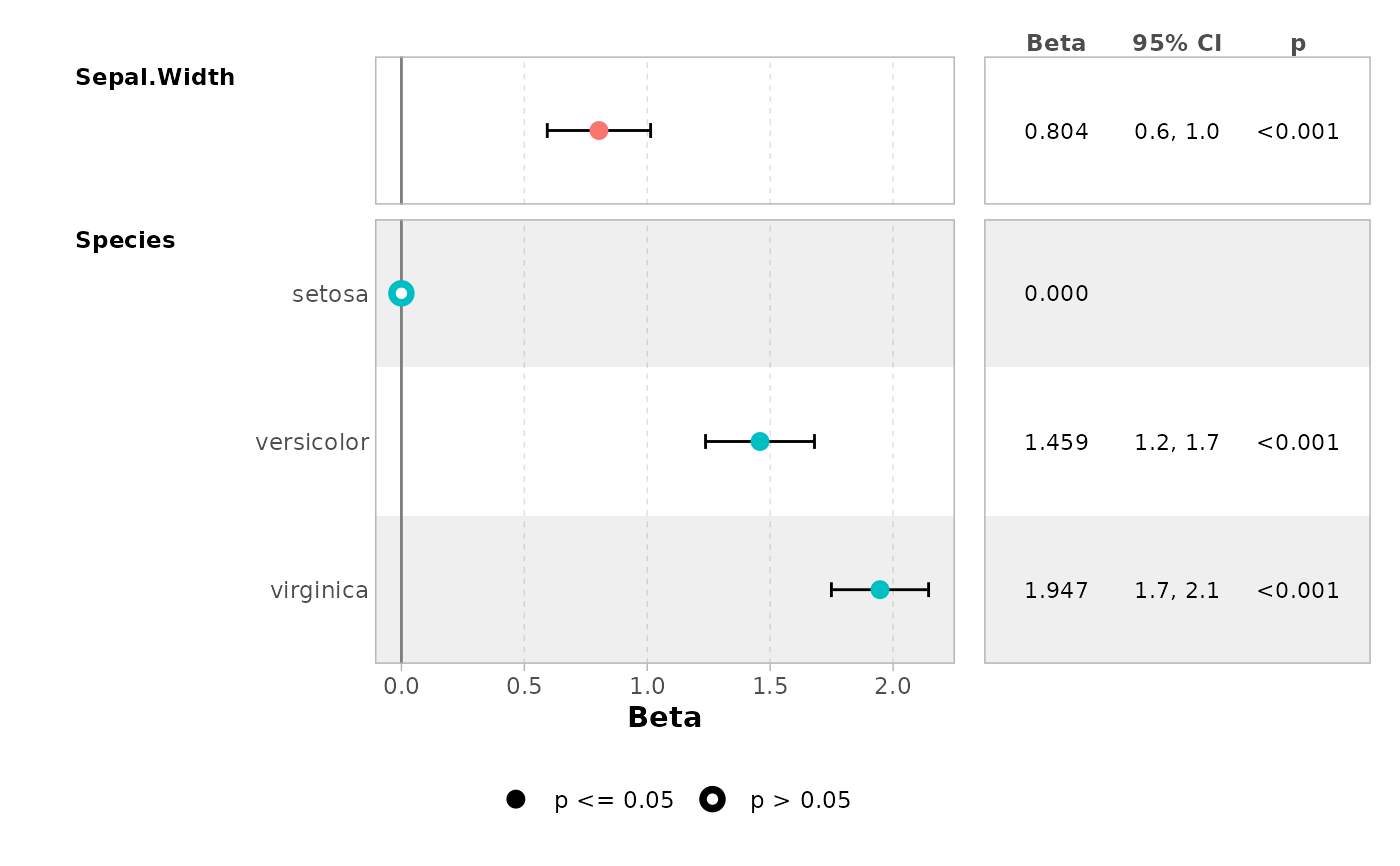Click the Sepal.Width group heading

(155, 78)
